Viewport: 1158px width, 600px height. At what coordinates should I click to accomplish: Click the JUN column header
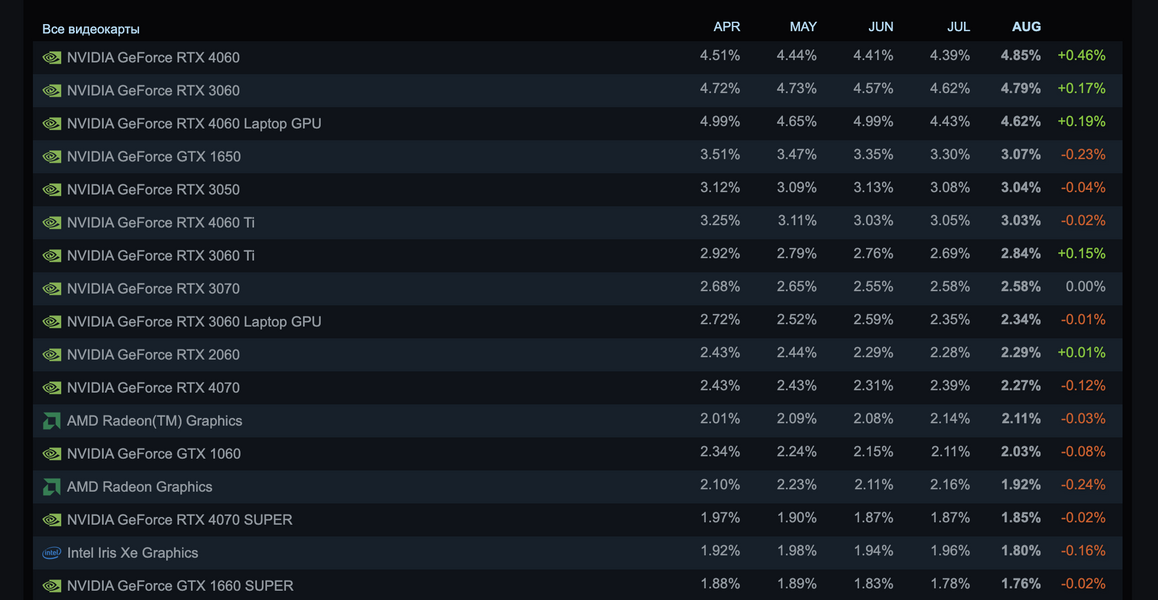881,27
